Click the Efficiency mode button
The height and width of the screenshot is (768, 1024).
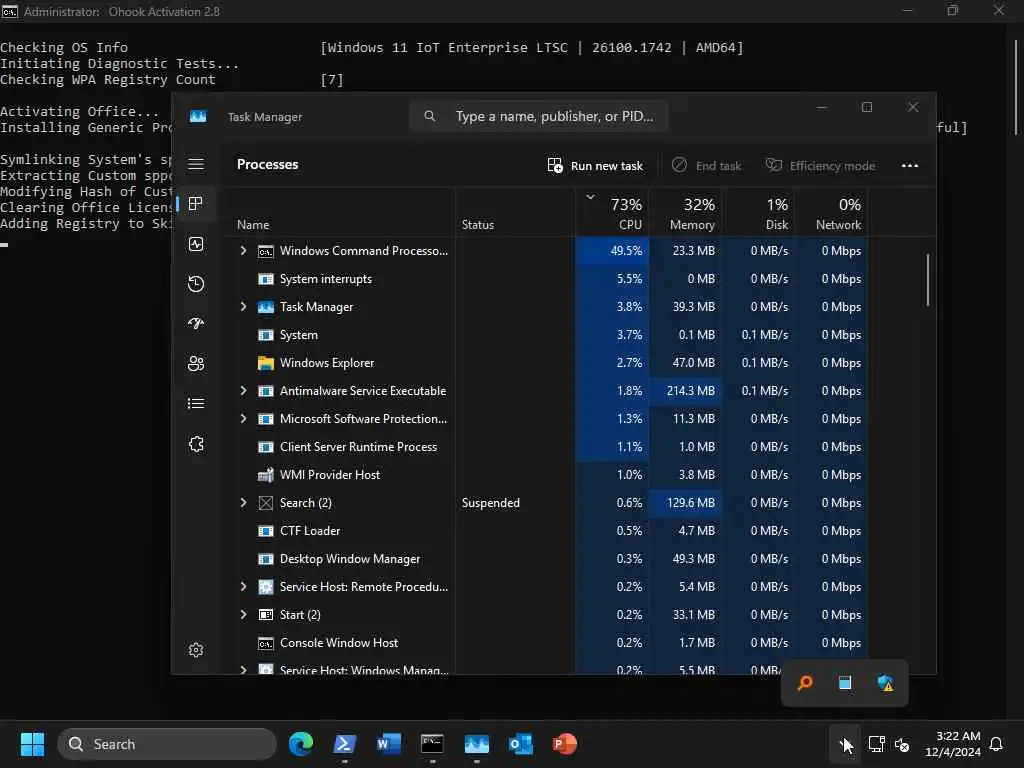820,166
